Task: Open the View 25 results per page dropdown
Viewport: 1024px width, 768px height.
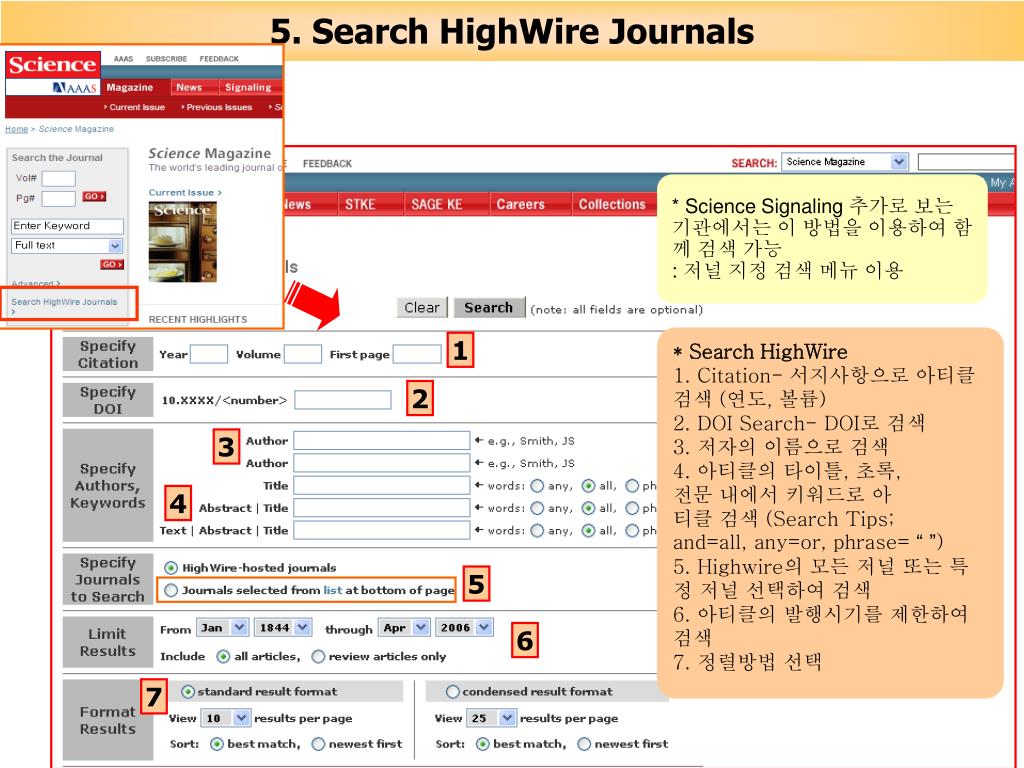Action: coord(490,718)
